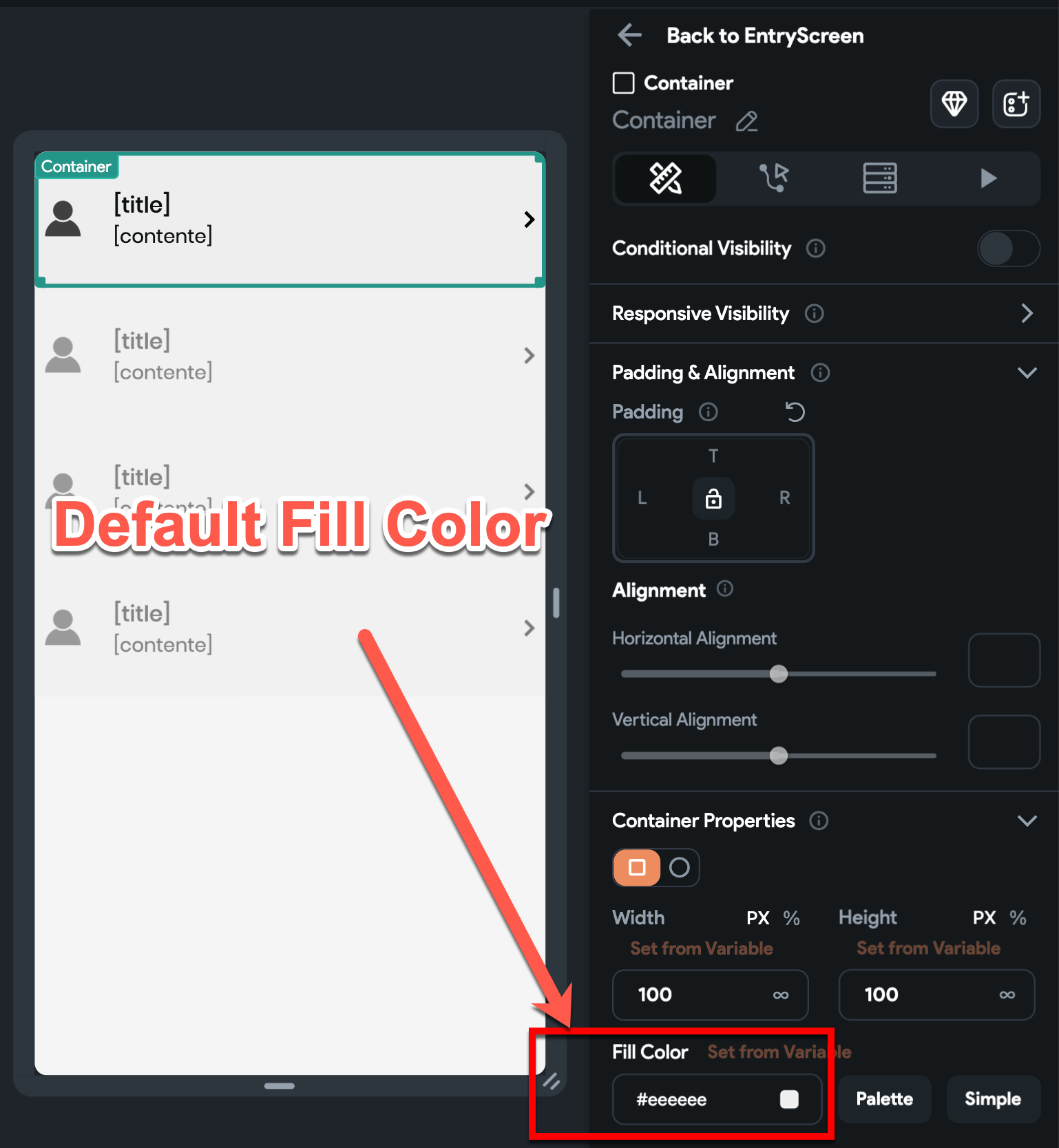The image size is (1059, 1148).
Task: Choose percent unit for Width
Action: click(x=791, y=917)
